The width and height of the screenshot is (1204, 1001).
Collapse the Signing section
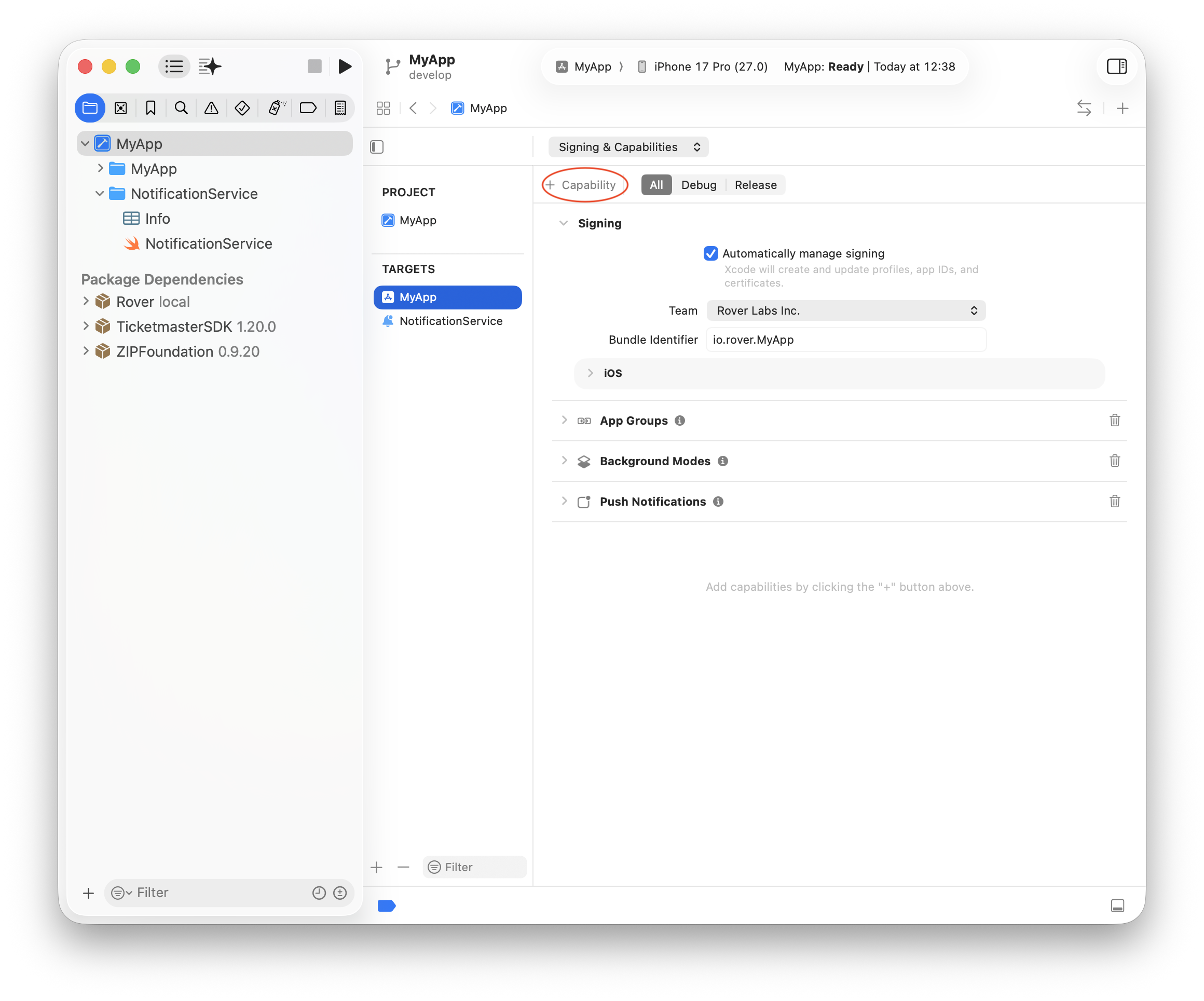(x=564, y=223)
